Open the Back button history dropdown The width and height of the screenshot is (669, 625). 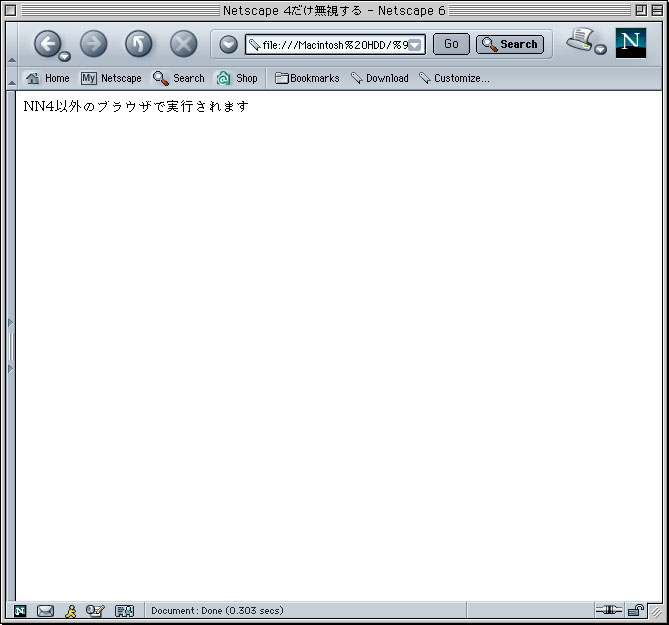(64, 56)
